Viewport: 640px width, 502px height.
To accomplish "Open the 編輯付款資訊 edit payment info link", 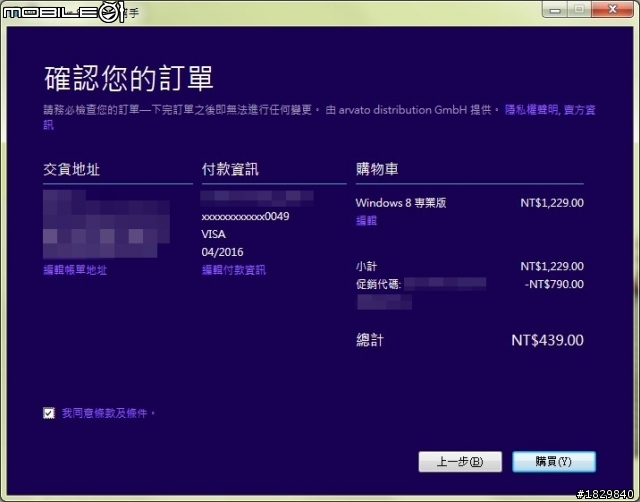I will point(234,270).
